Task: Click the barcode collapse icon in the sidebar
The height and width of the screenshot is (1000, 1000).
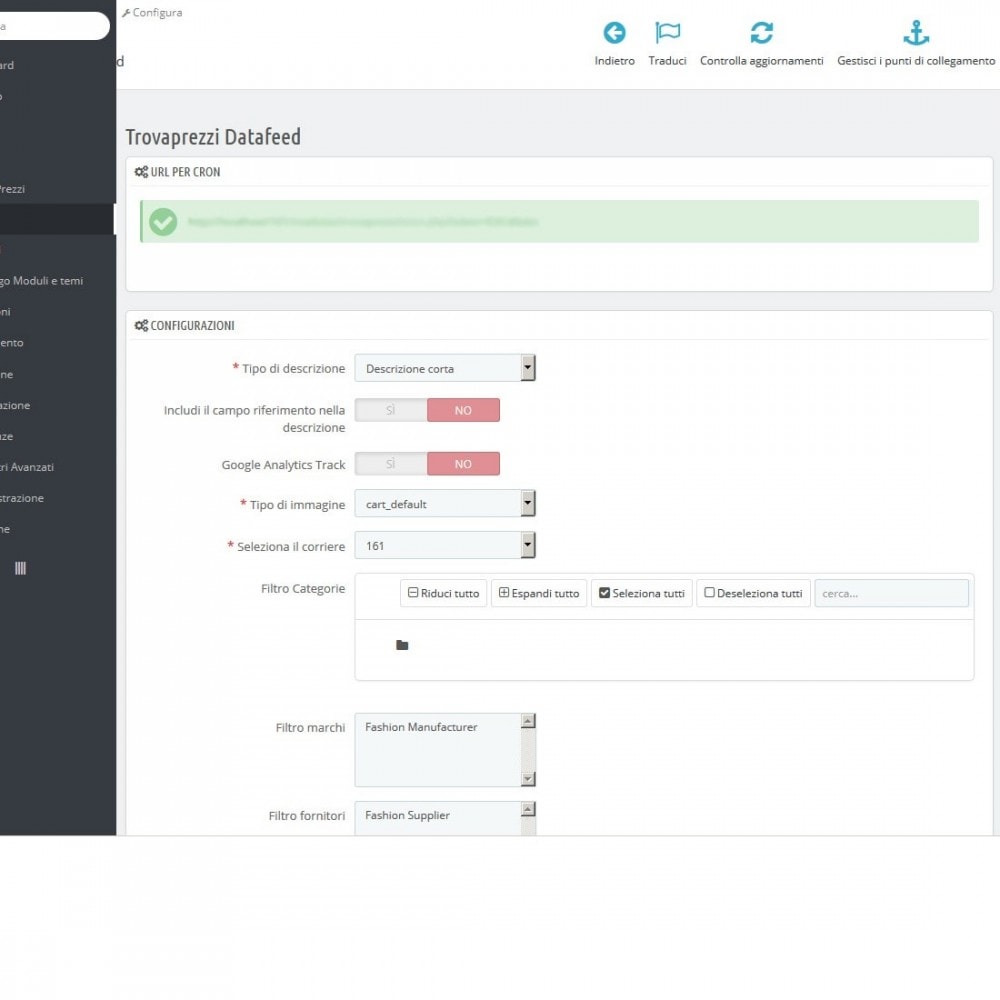Action: pos(20,568)
